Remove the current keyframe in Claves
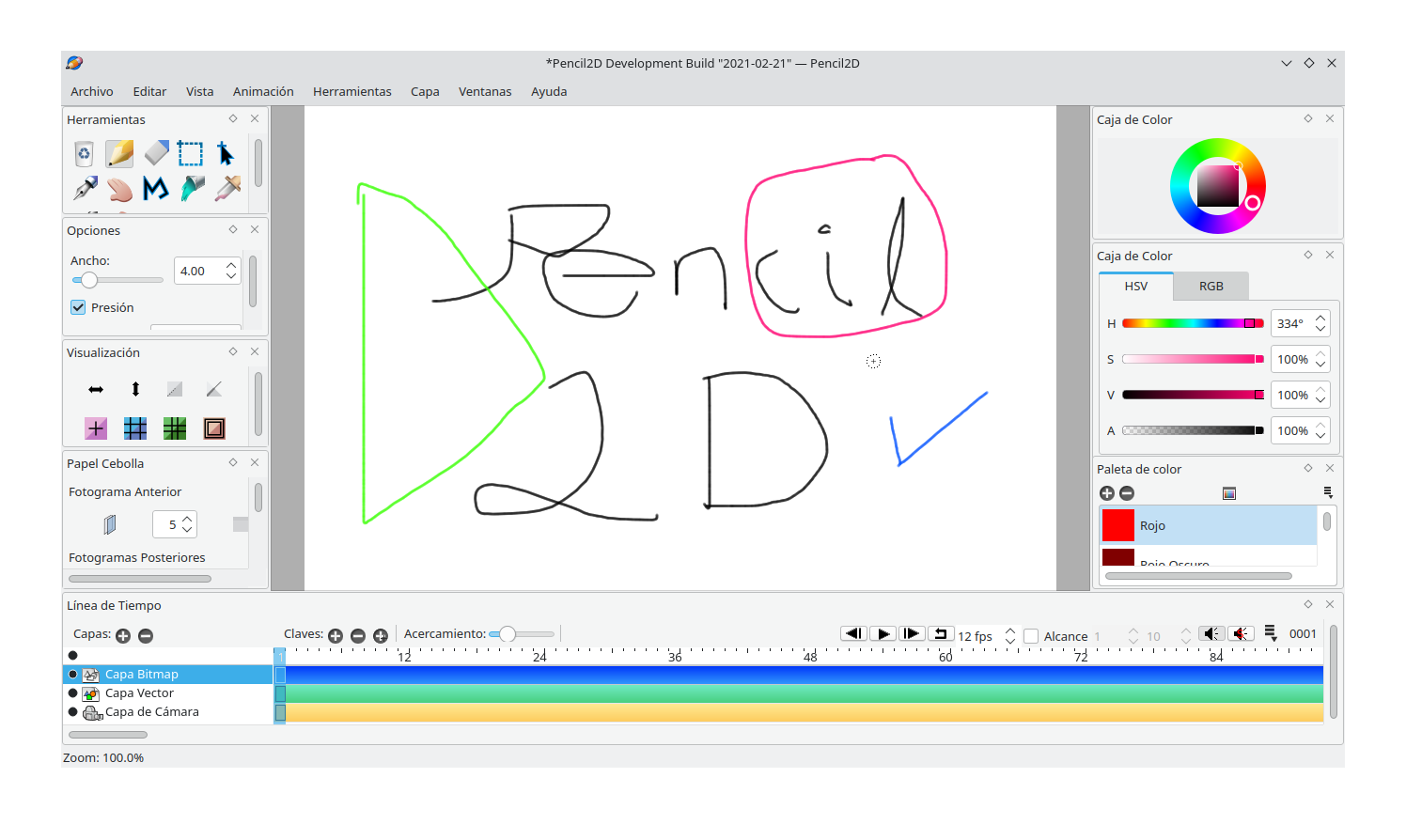Image resolution: width=1406 pixels, height=840 pixels. [358, 636]
